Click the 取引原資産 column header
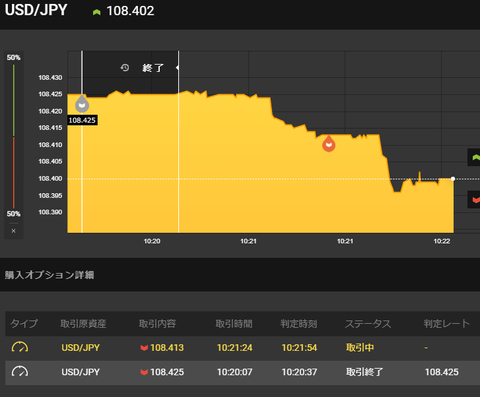 [x=83, y=323]
